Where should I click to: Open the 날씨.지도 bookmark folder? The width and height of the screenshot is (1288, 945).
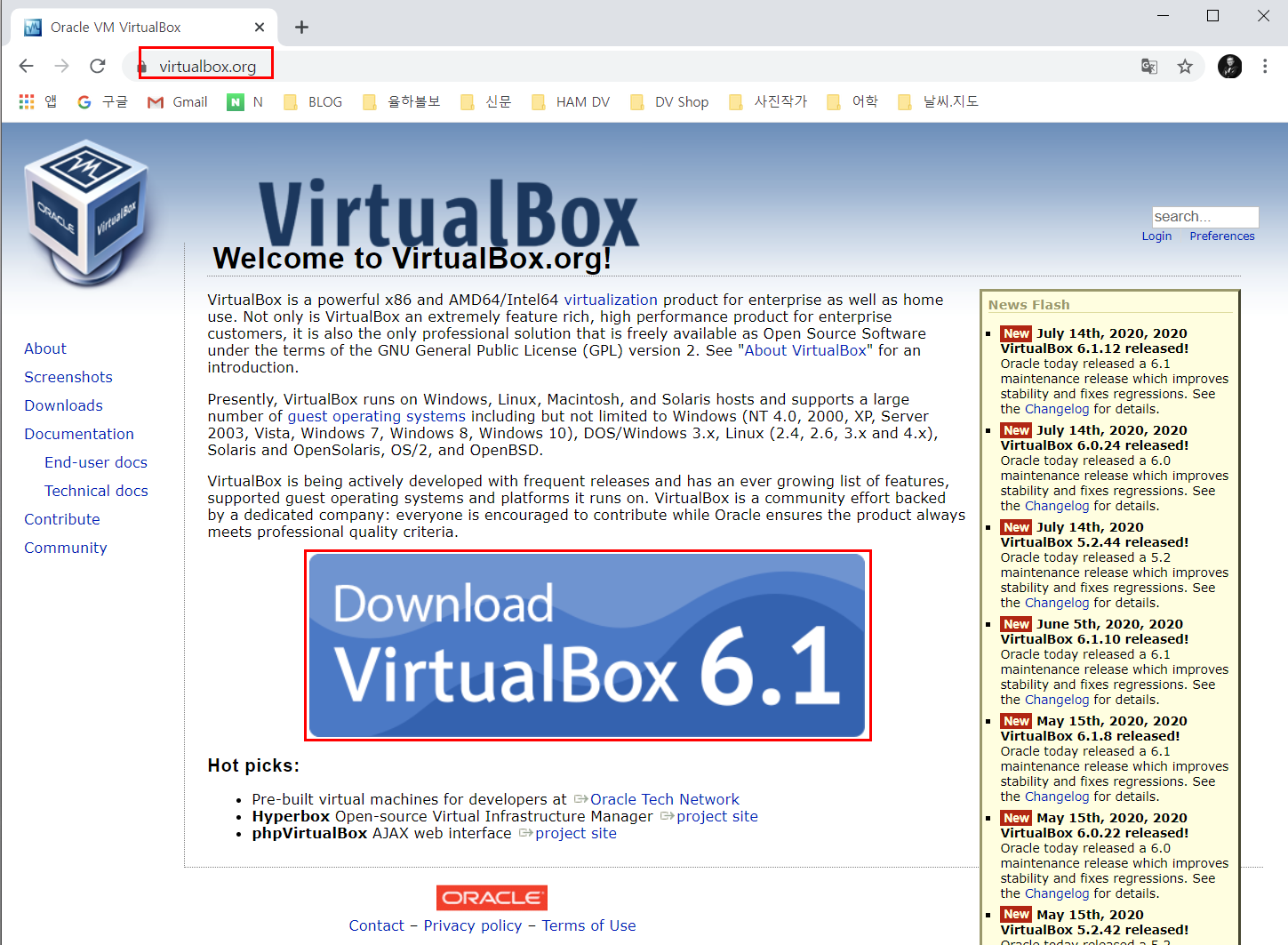click(938, 101)
